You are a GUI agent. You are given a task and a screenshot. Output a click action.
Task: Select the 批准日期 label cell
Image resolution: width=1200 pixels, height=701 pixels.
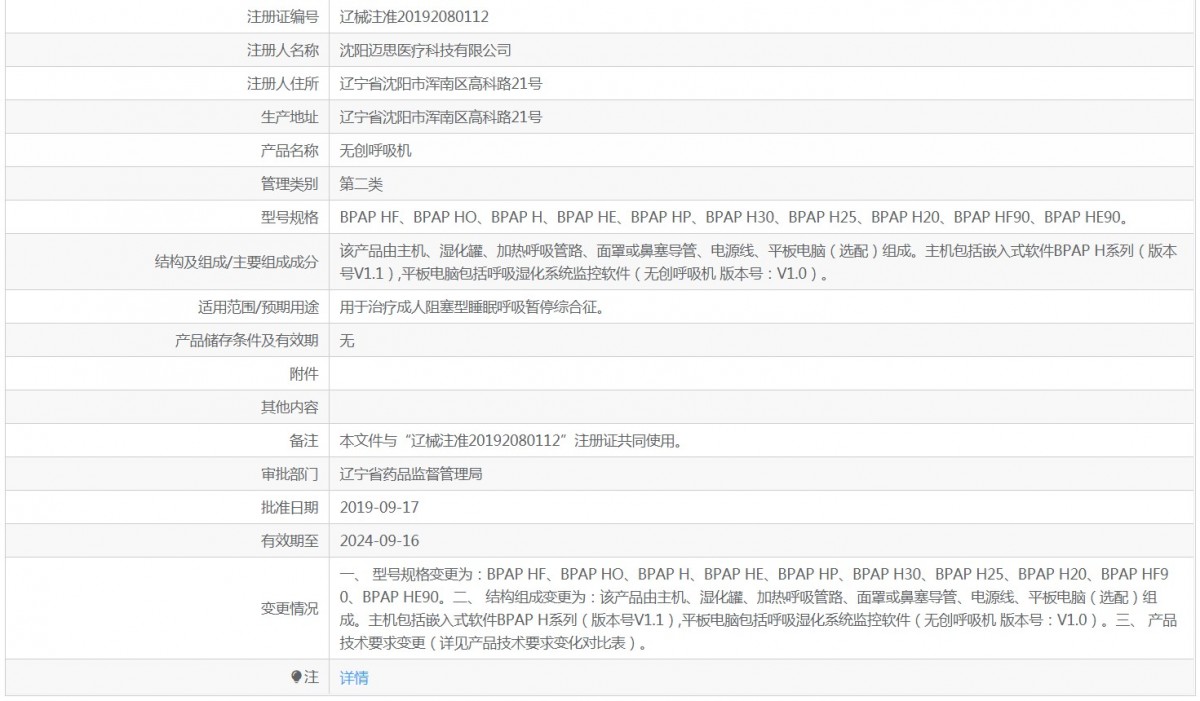(x=166, y=507)
